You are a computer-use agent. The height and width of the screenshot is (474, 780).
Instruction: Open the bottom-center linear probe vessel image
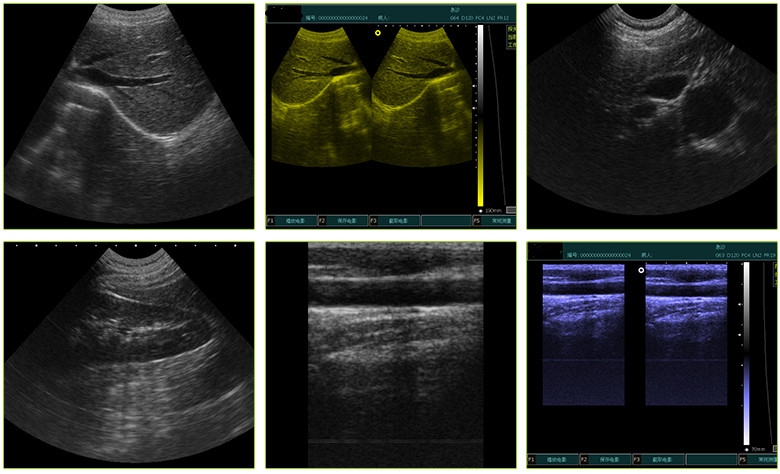(x=390, y=355)
